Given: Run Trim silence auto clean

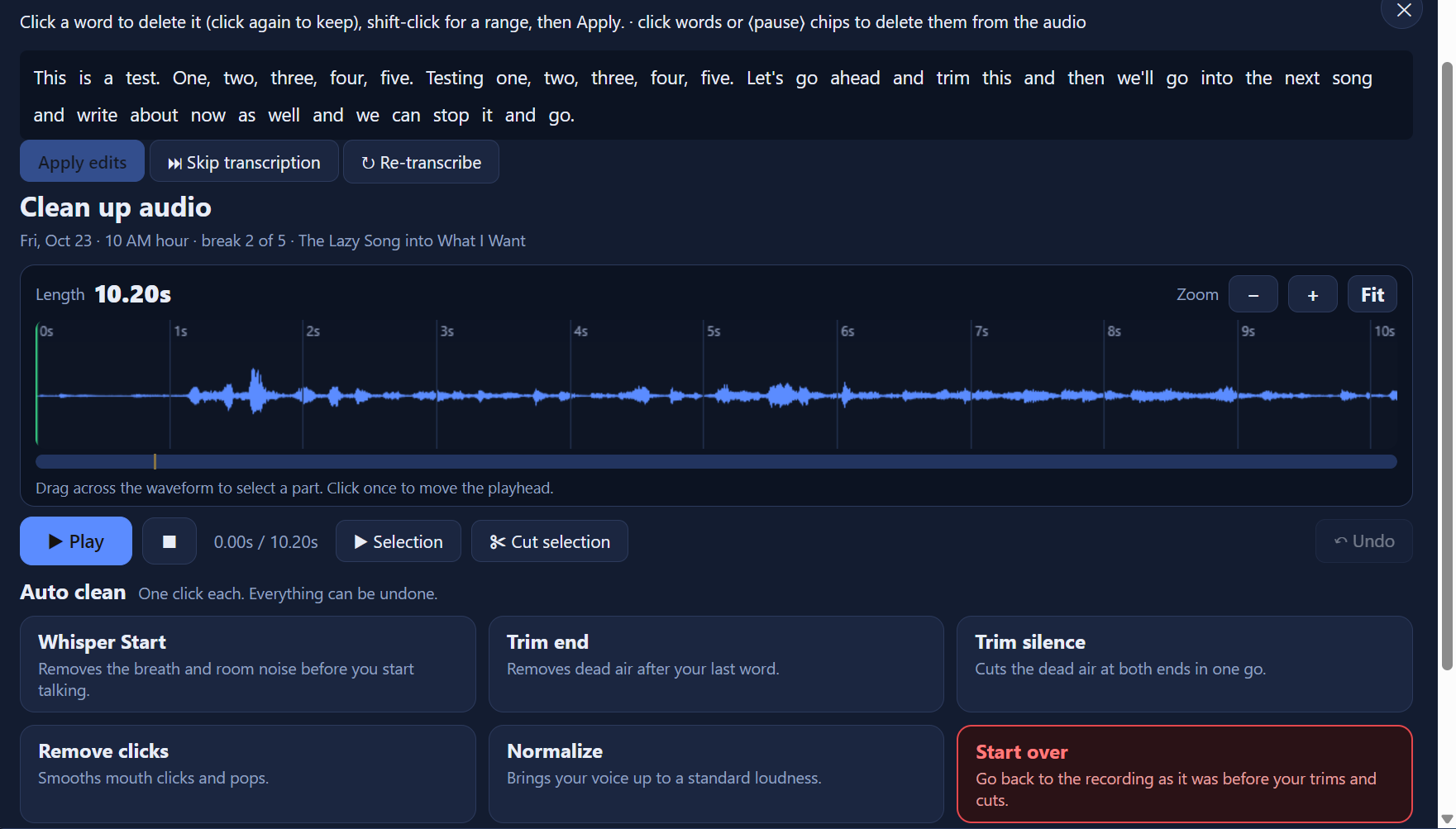Looking at the screenshot, I should pyautogui.click(x=1185, y=664).
